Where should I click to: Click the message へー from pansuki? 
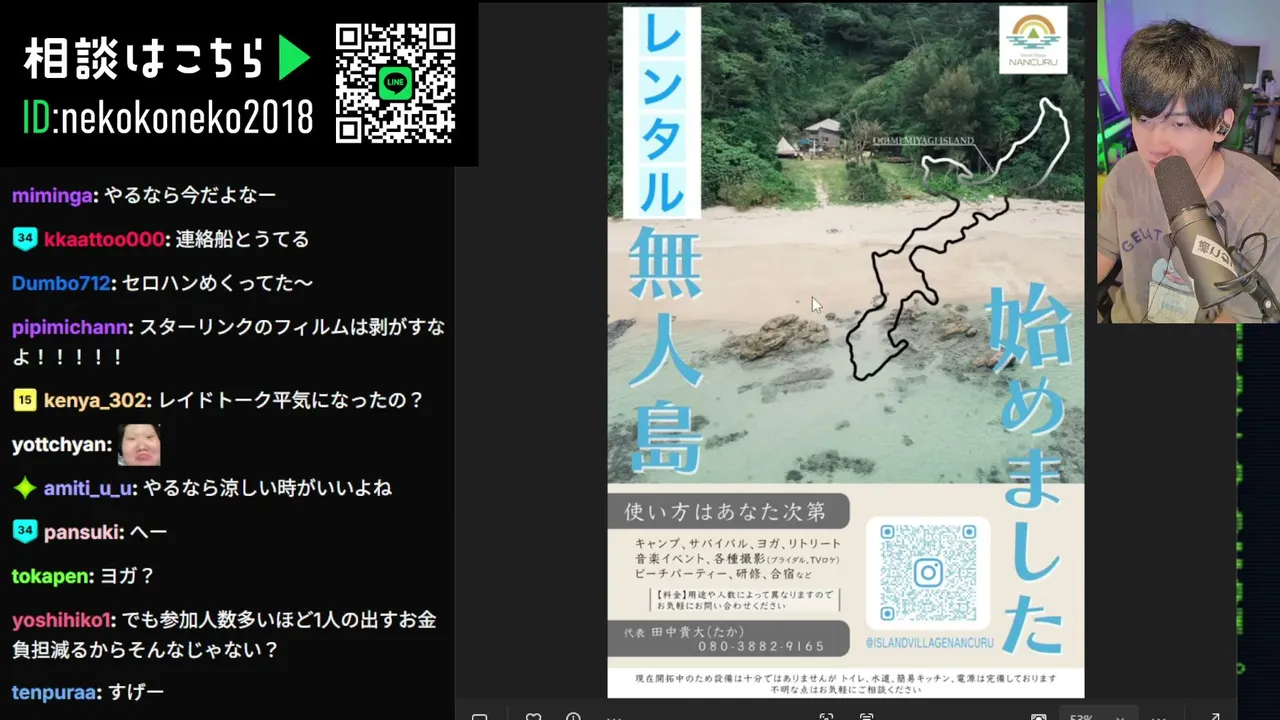(150, 532)
